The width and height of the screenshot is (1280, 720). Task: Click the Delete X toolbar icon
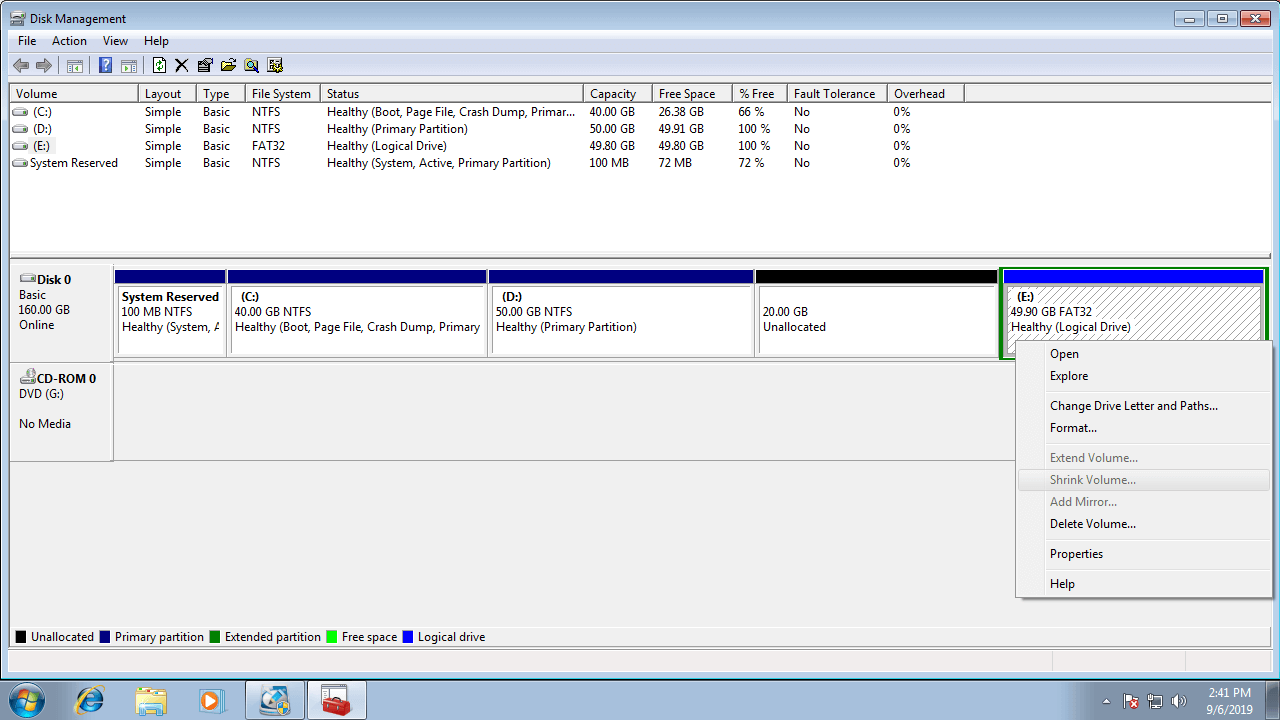[x=181, y=66]
